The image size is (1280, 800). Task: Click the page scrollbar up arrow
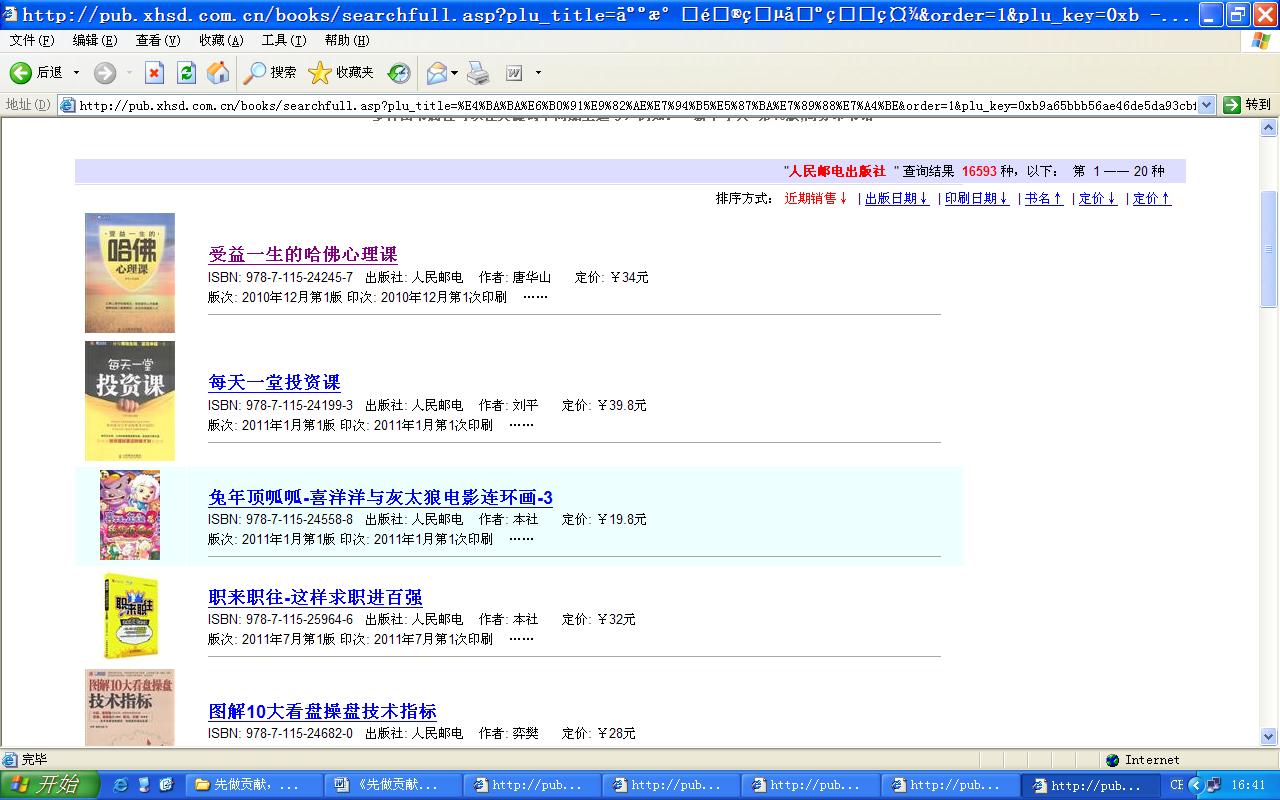pyautogui.click(x=1269, y=128)
